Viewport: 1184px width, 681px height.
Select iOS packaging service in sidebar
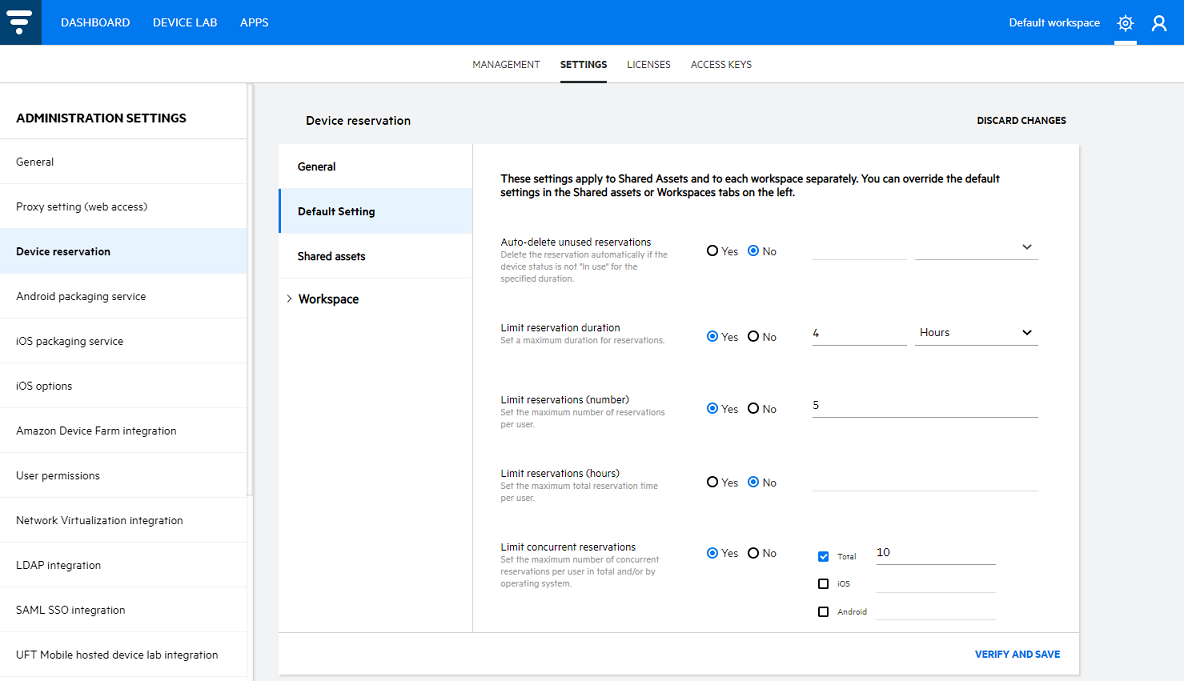(70, 342)
